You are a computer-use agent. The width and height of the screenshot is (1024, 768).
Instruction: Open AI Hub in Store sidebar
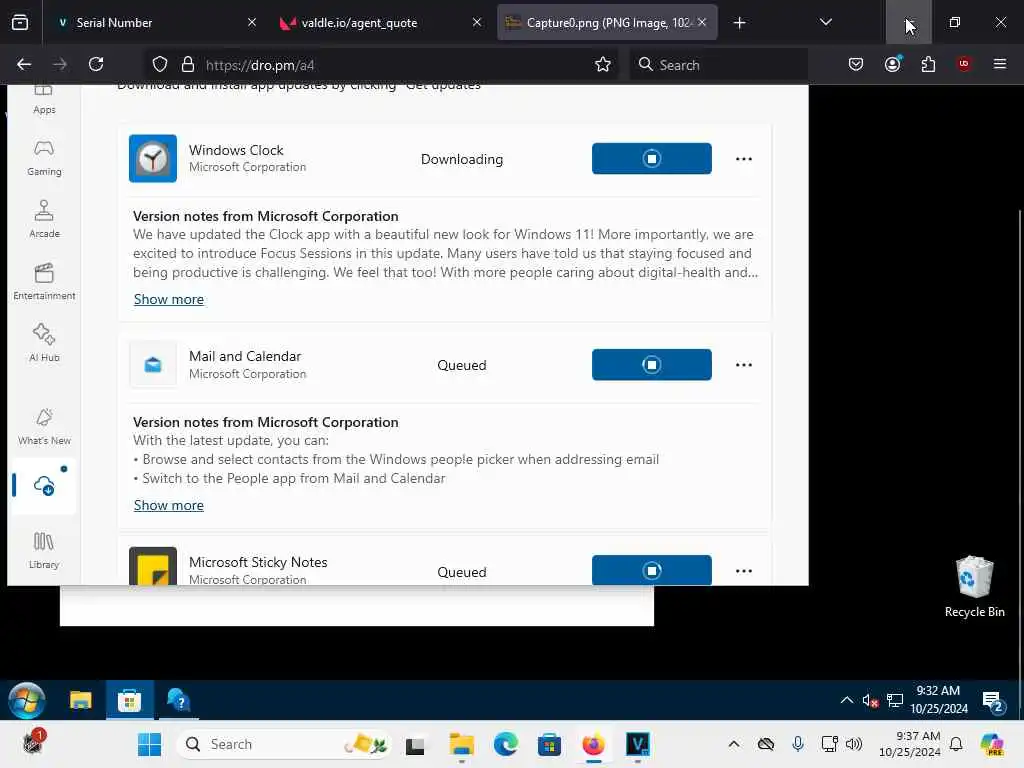tap(44, 344)
